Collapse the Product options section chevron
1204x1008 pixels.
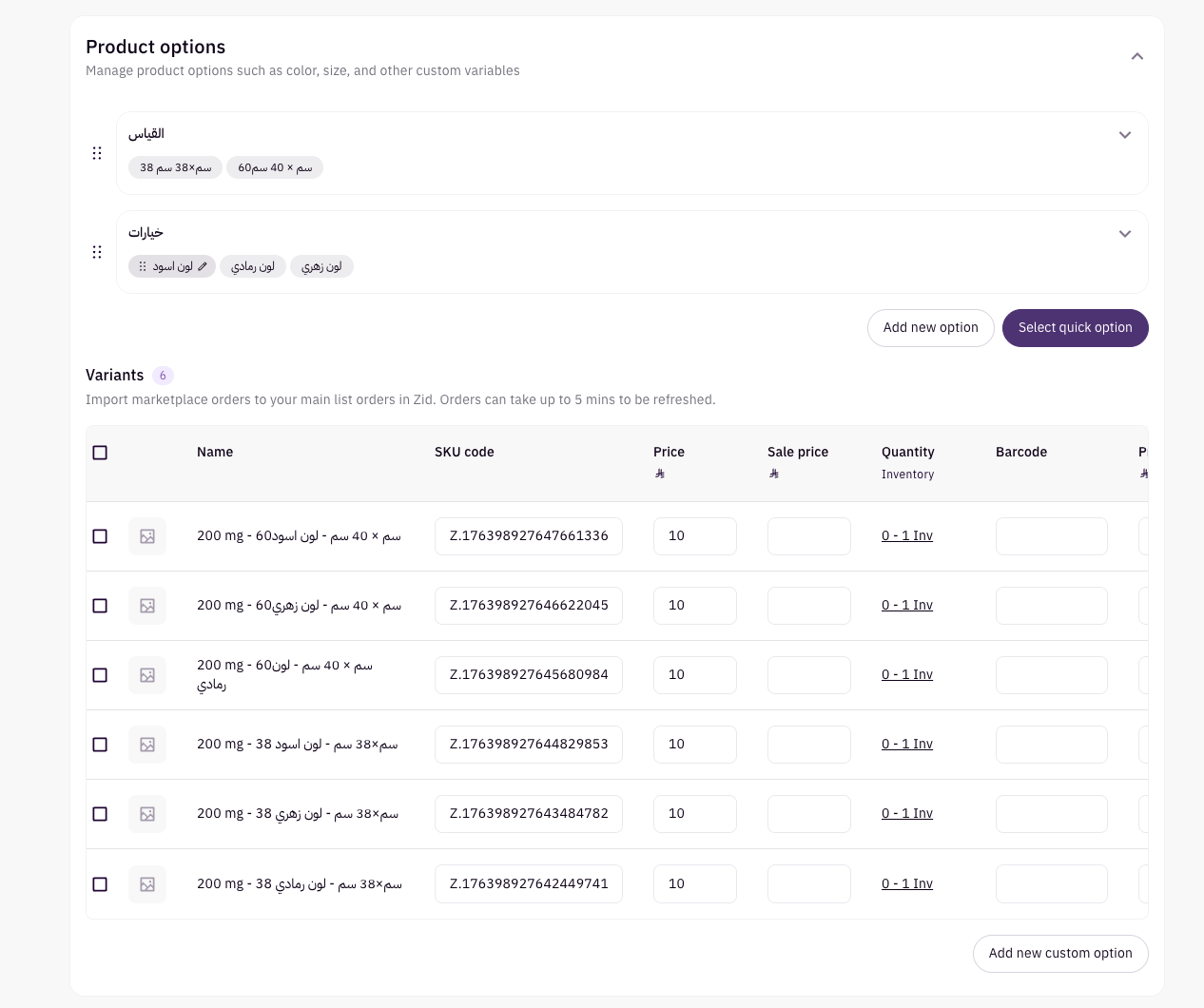coord(1136,56)
